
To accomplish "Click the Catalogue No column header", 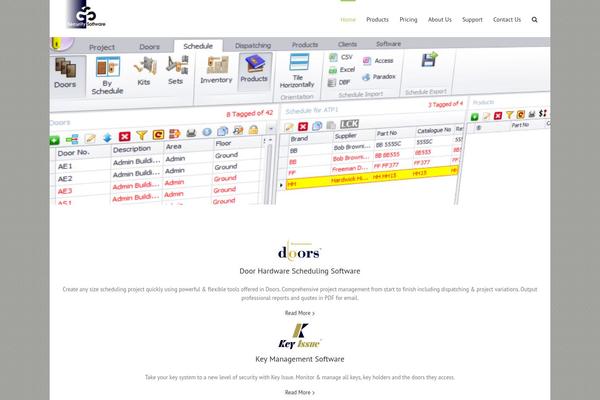I will tap(434, 131).
